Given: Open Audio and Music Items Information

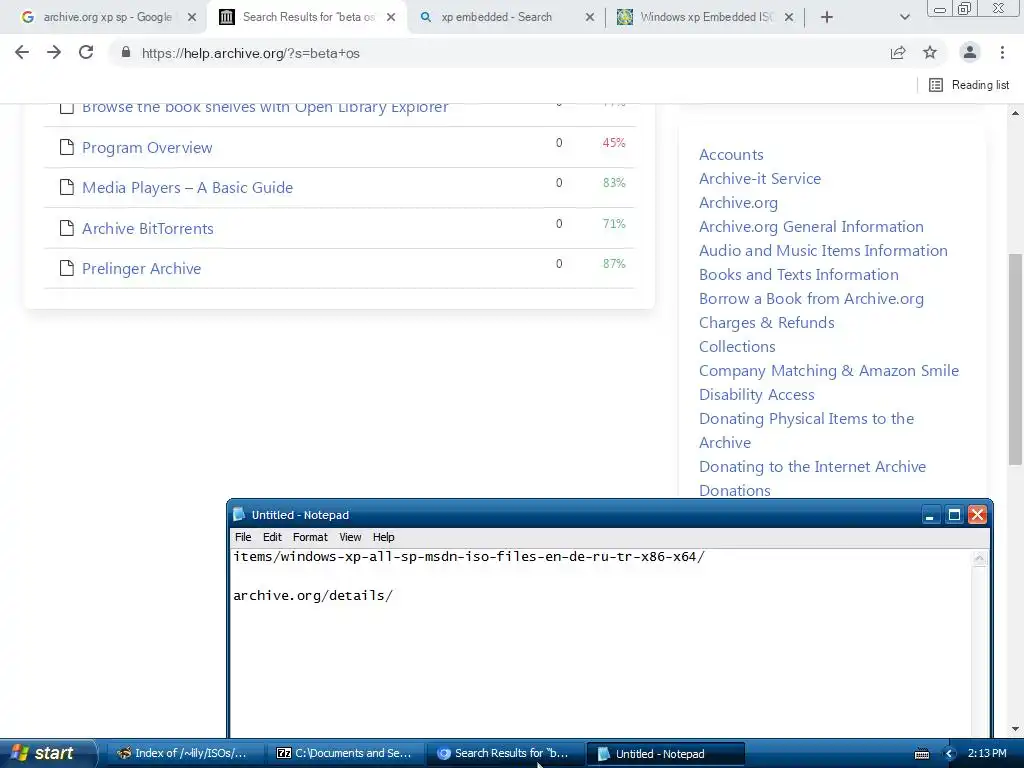Looking at the screenshot, I should click(823, 251).
